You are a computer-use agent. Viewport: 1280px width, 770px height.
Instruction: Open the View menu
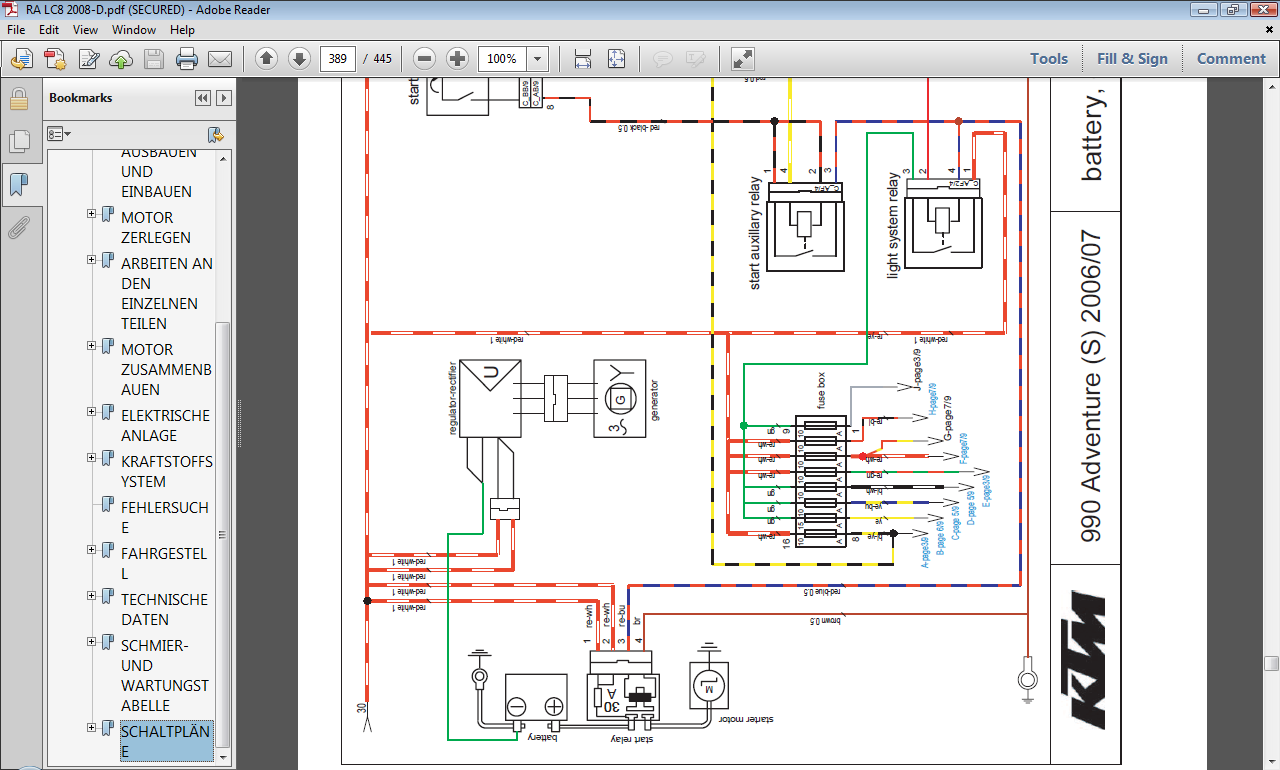point(85,30)
